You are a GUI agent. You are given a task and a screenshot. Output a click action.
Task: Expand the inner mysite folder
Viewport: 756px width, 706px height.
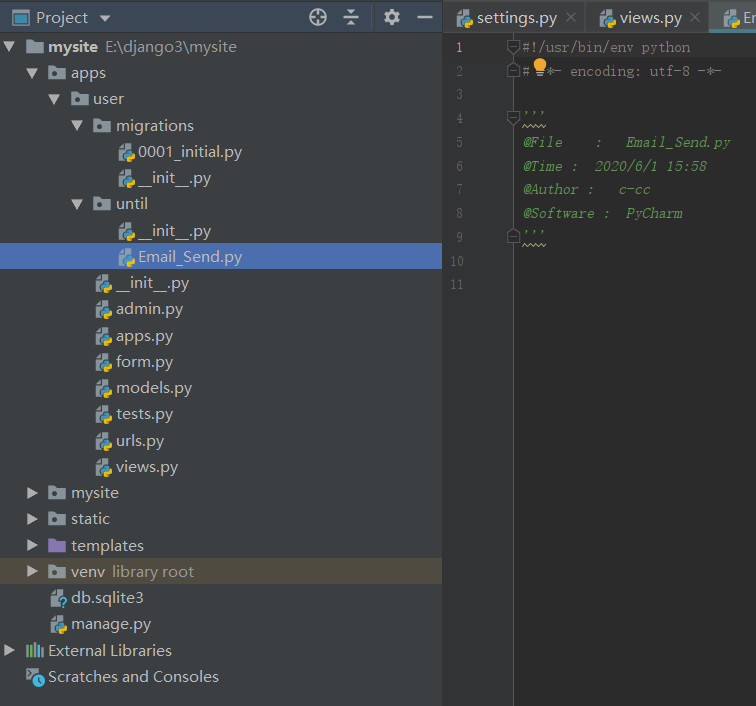click(32, 493)
